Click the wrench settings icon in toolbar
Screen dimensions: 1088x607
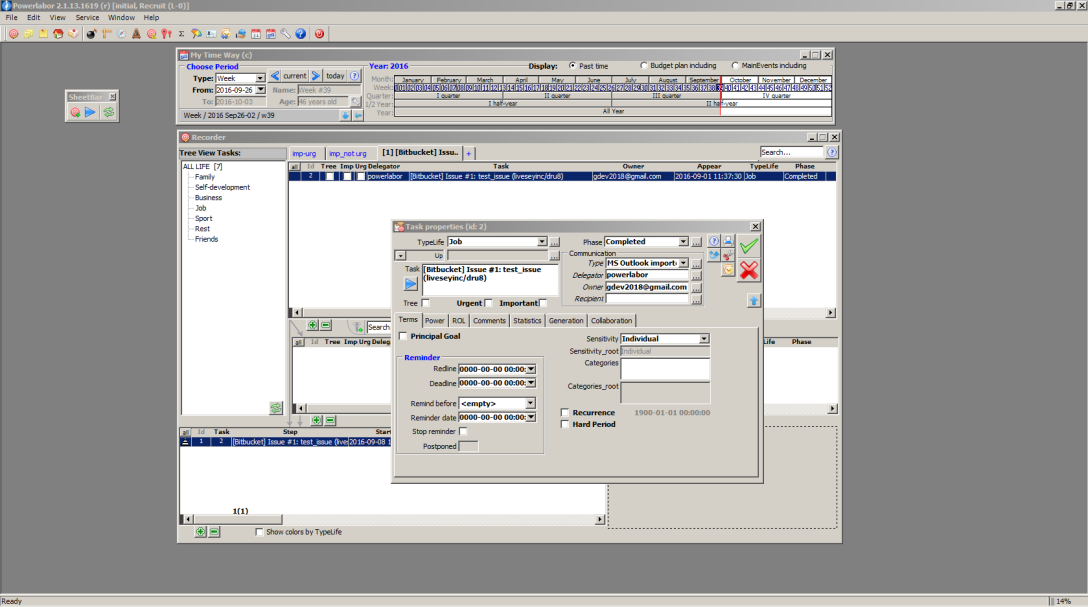[x=286, y=34]
